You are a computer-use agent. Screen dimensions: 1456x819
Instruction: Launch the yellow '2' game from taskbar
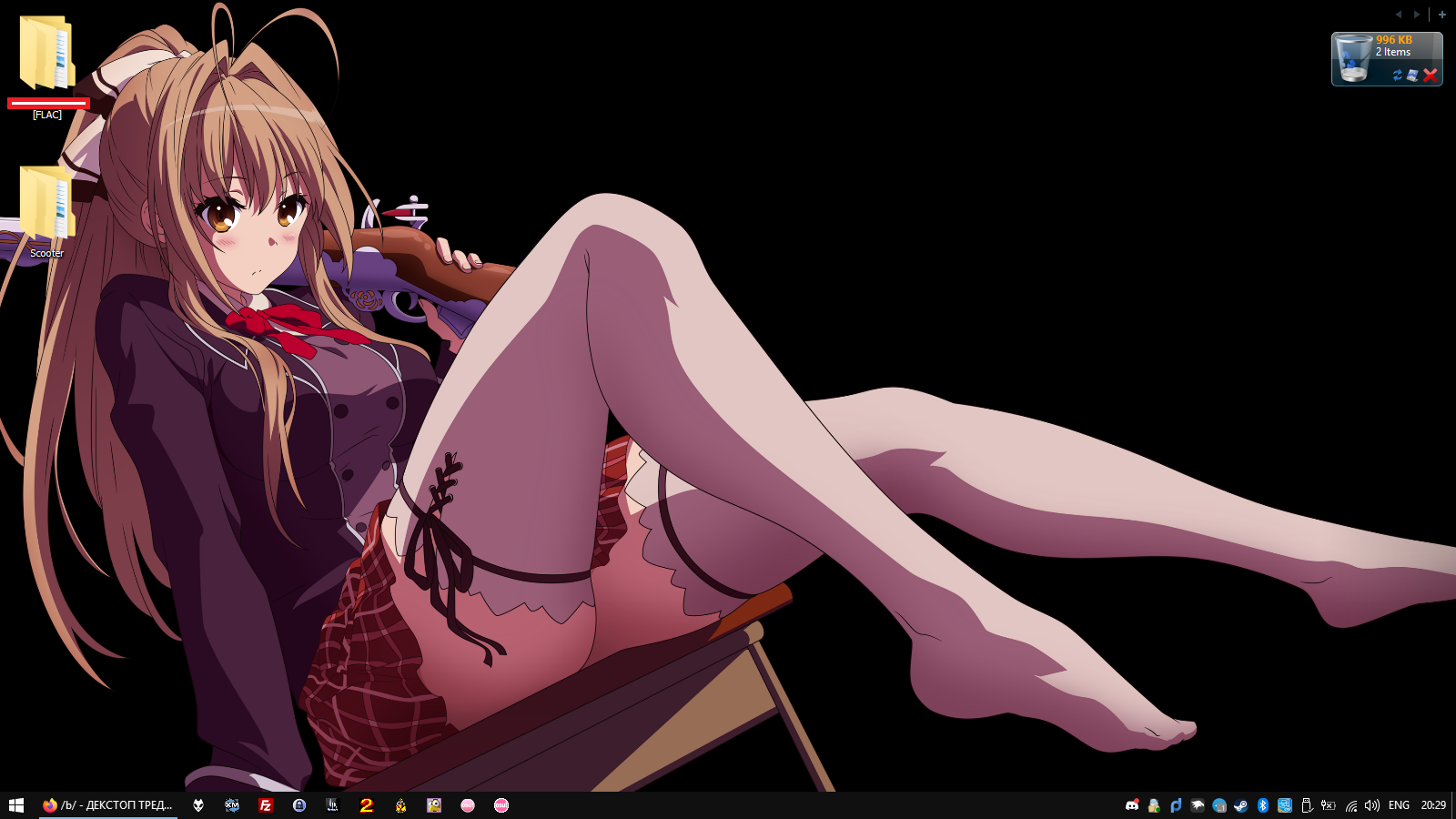[x=367, y=805]
